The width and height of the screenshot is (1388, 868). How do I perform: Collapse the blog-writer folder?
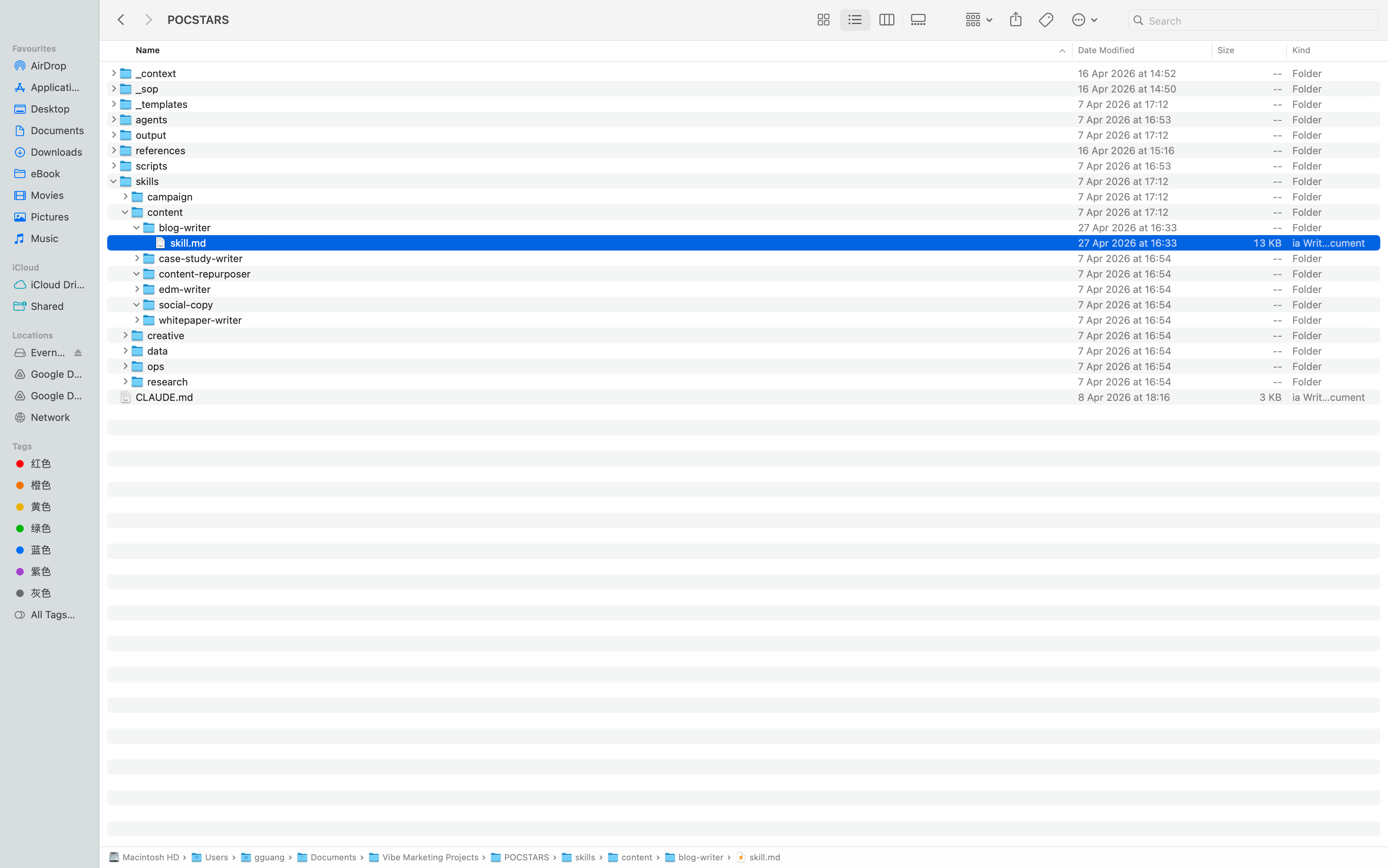coord(136,227)
